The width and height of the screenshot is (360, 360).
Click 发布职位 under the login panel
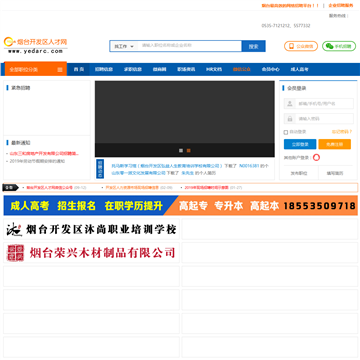click(299, 173)
